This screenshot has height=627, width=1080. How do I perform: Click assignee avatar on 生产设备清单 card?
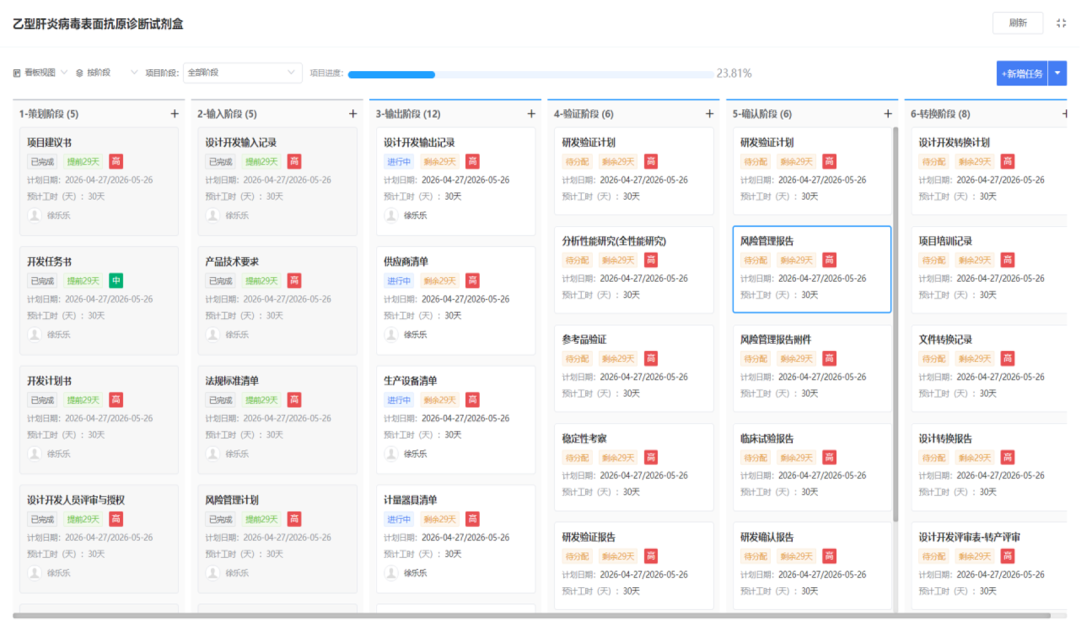391,453
